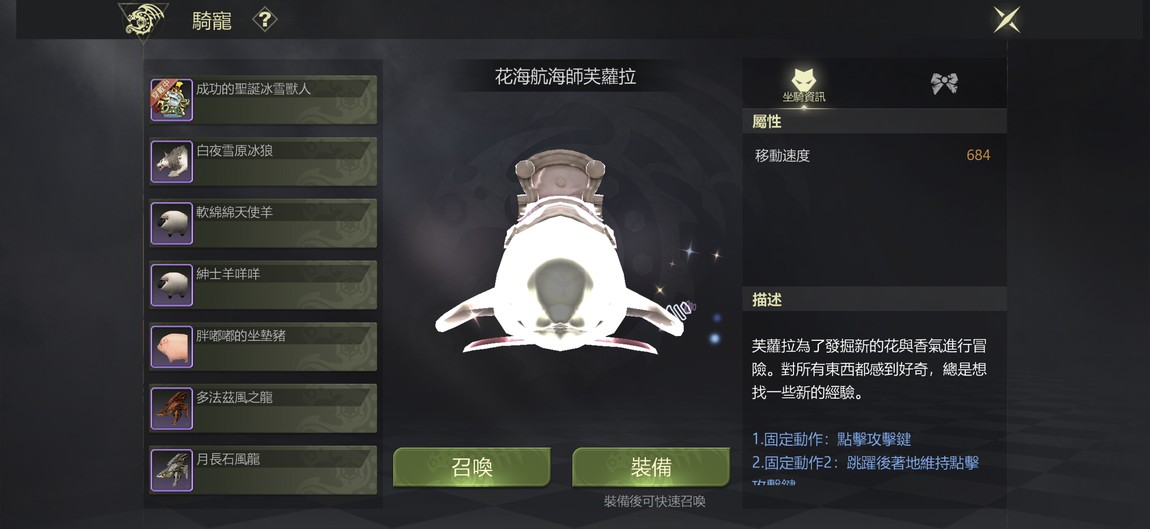Click the 裝備 equip button
The height and width of the screenshot is (529, 1150).
pos(651,467)
